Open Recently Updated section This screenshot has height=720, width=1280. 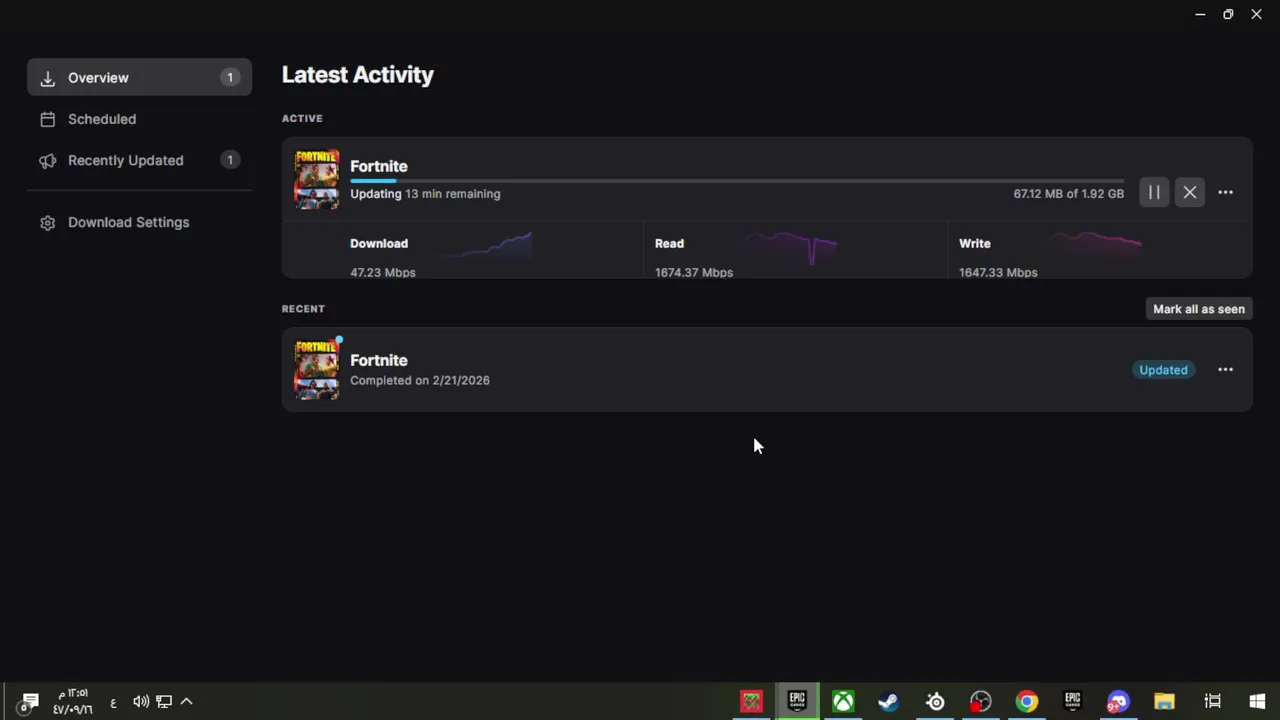coord(140,160)
